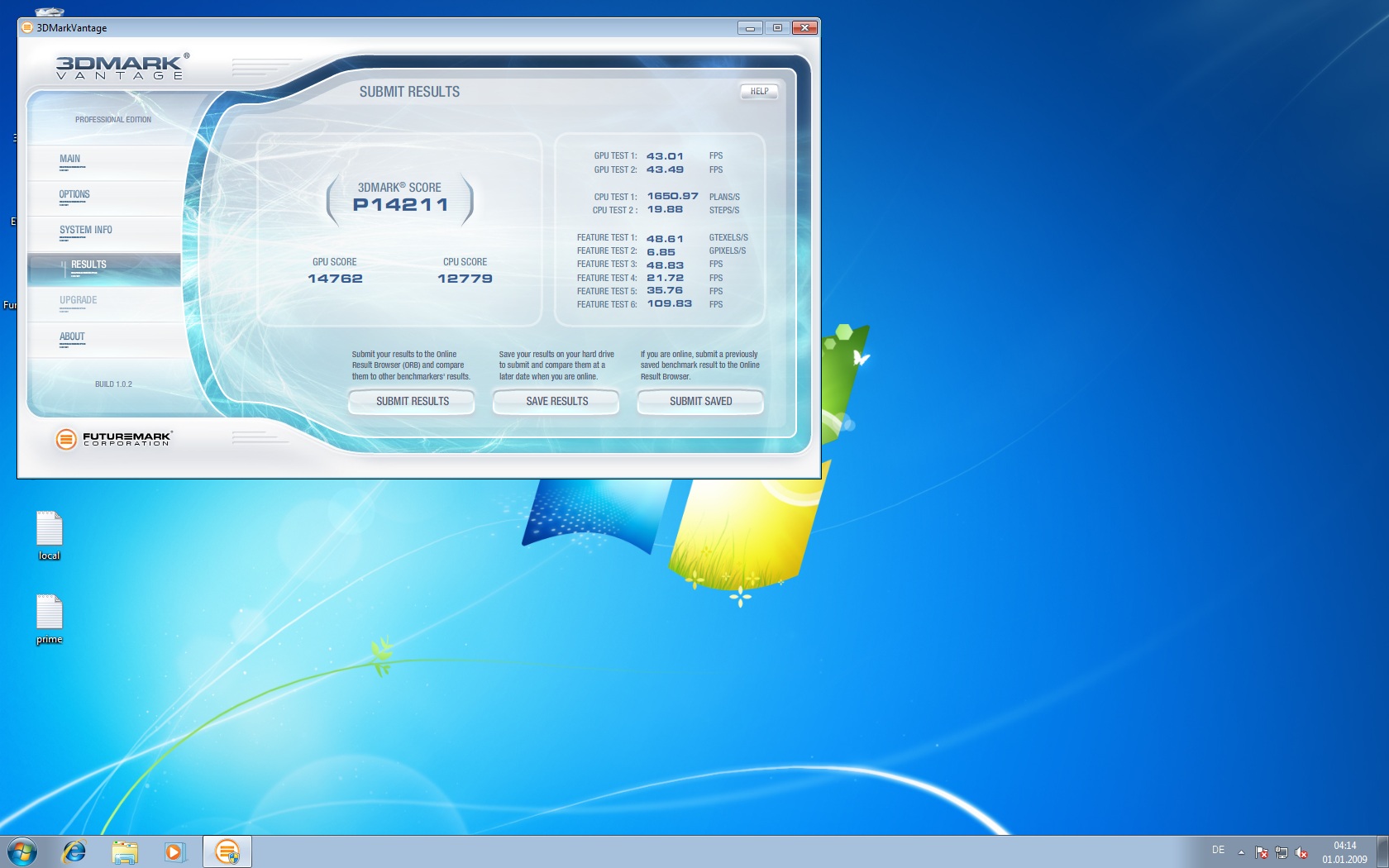Screen dimensions: 1389x868
Task: Click the 3DMark Vantage logo
Action: tap(122, 67)
